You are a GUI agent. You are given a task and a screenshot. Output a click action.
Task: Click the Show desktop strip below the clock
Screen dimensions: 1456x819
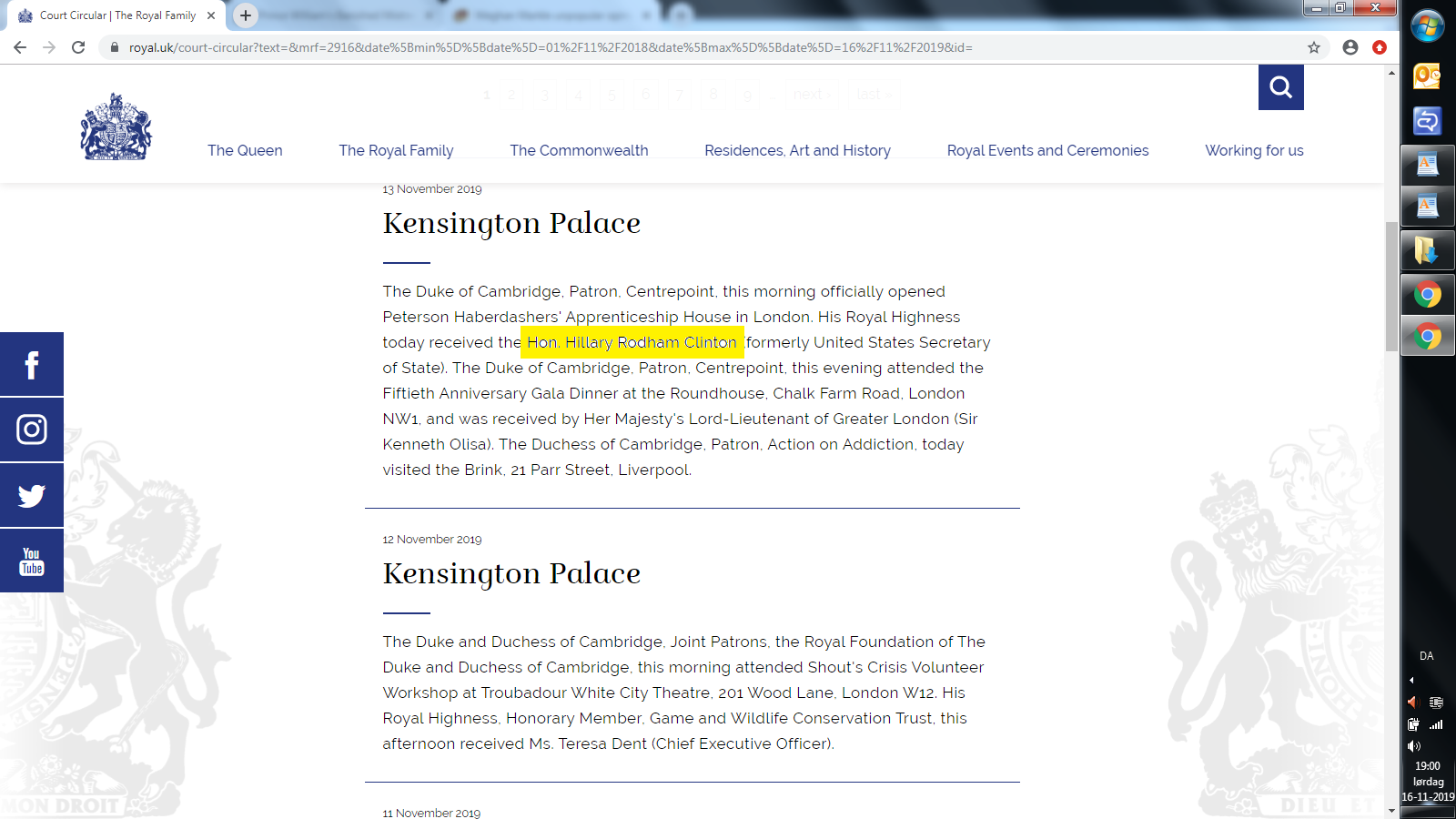[1428, 812]
